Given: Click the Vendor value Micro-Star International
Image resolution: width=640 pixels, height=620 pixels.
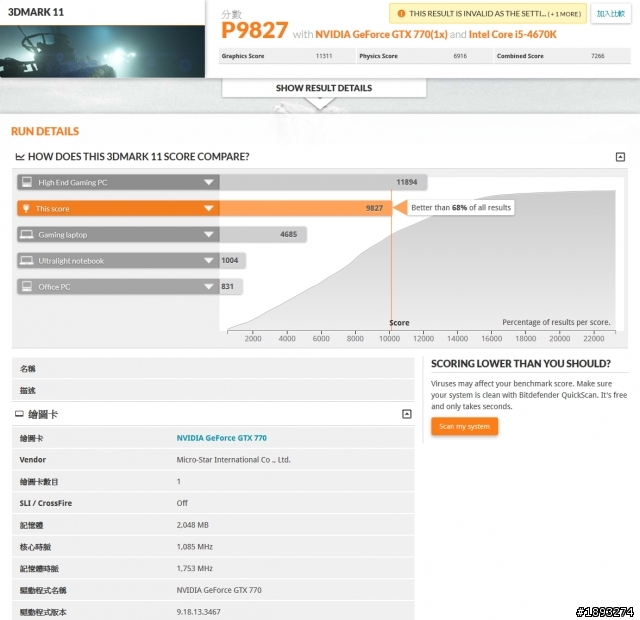Looking at the screenshot, I should (233, 460).
